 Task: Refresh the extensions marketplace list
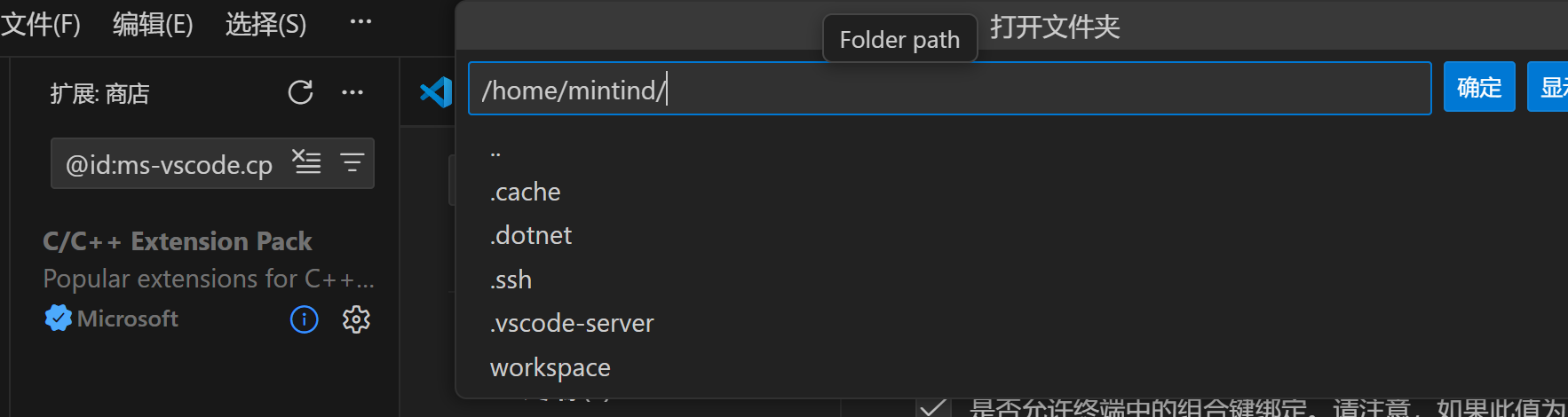[300, 92]
